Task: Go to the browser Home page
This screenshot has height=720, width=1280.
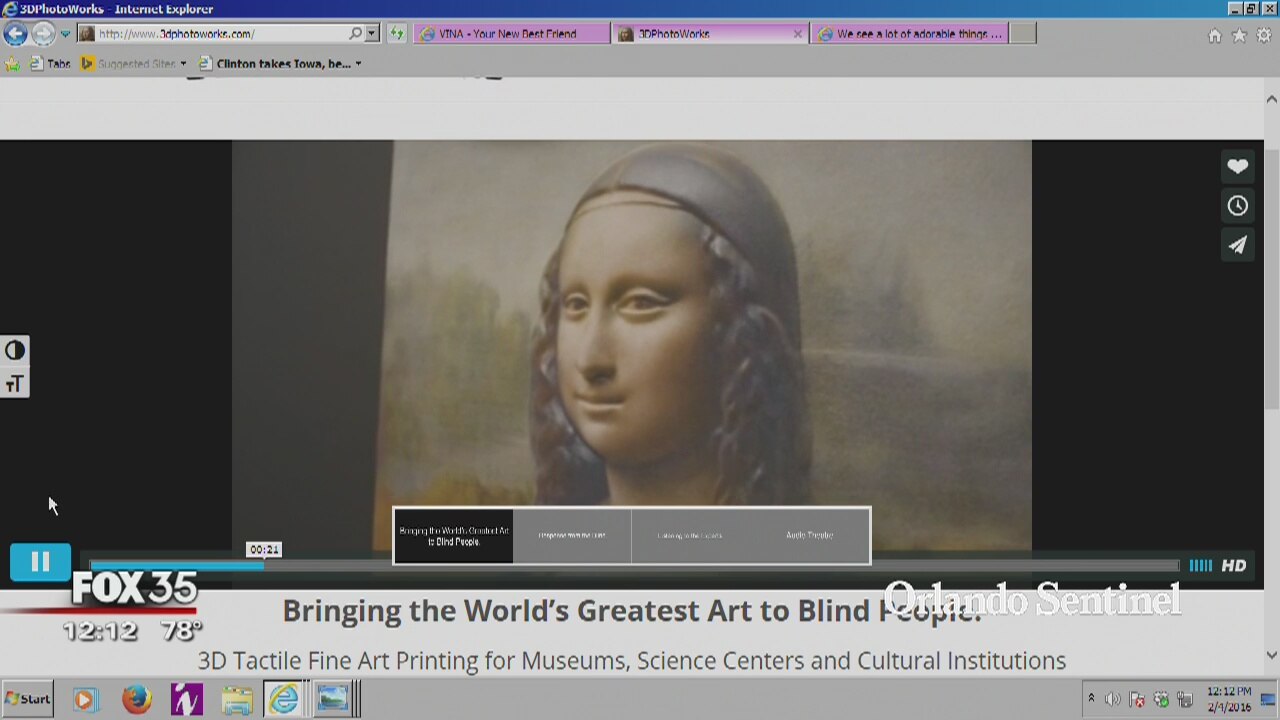Action: point(1214,35)
